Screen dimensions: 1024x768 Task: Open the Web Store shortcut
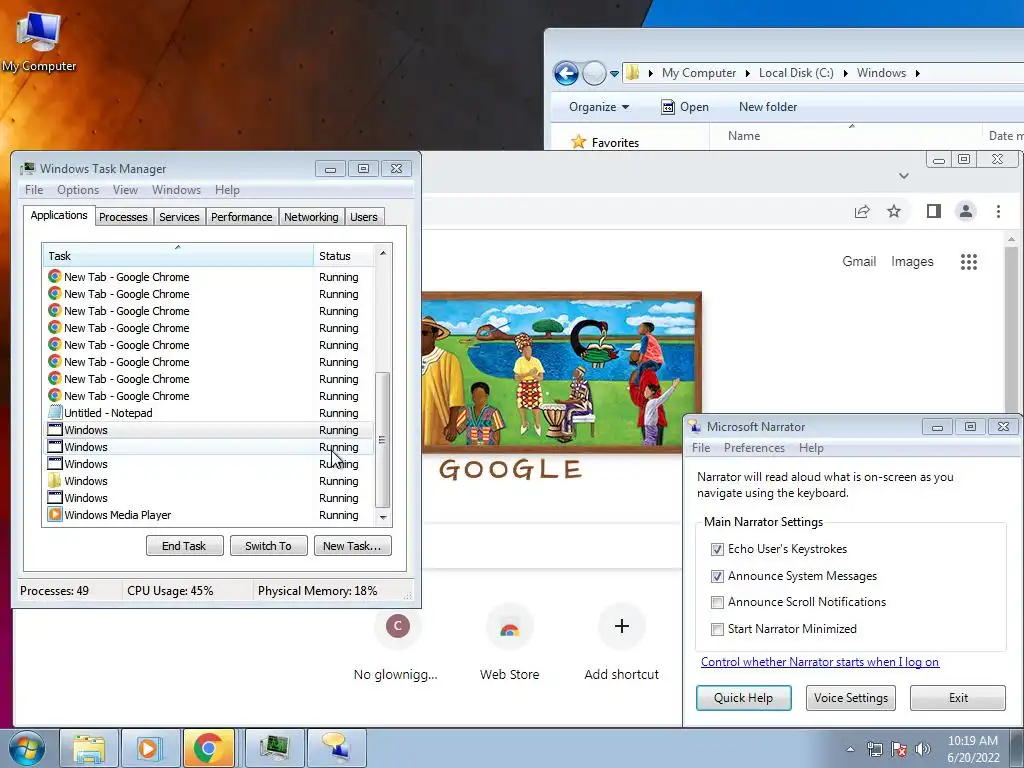coord(509,645)
